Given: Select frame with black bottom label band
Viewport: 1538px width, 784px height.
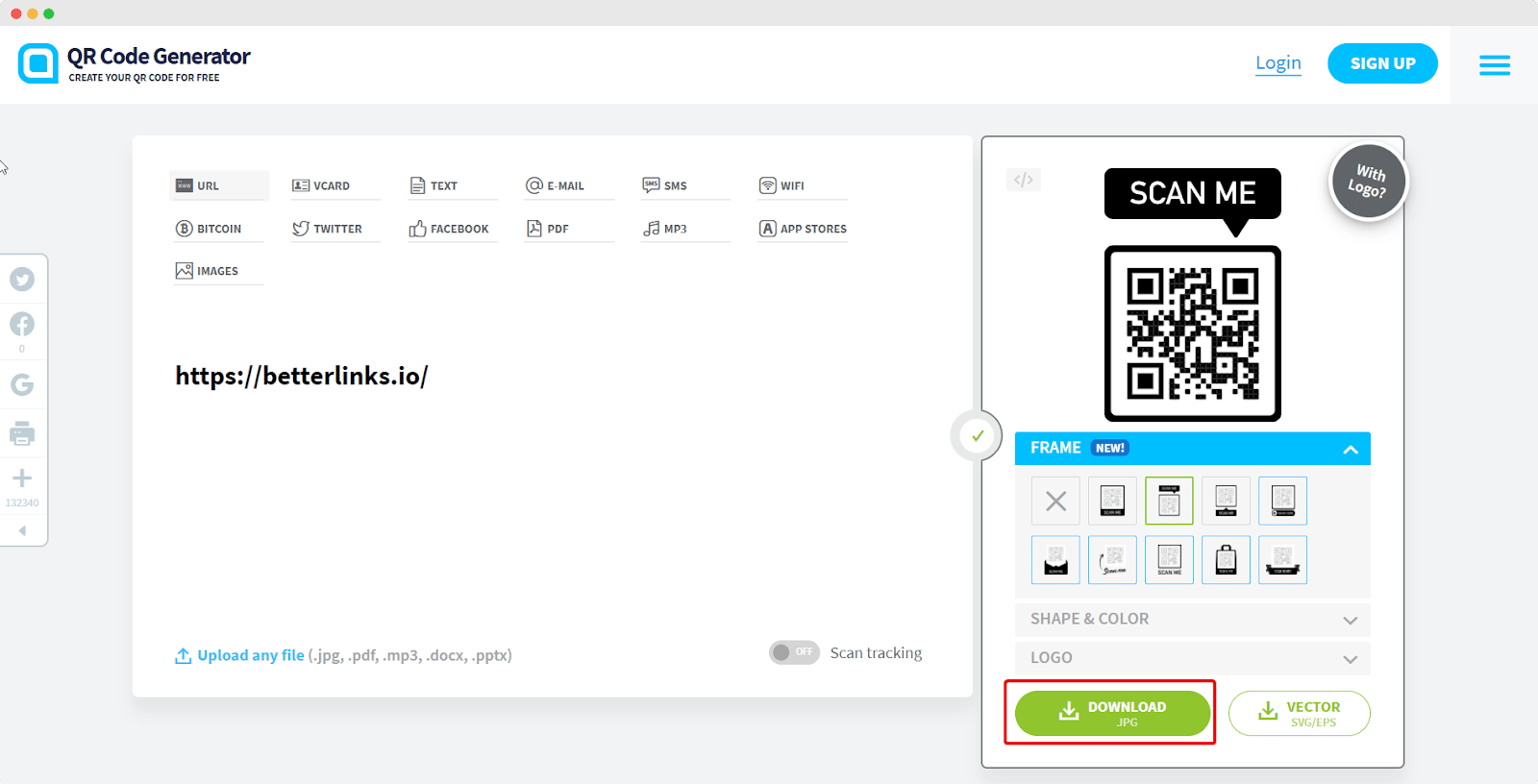Looking at the screenshot, I should point(1112,501).
